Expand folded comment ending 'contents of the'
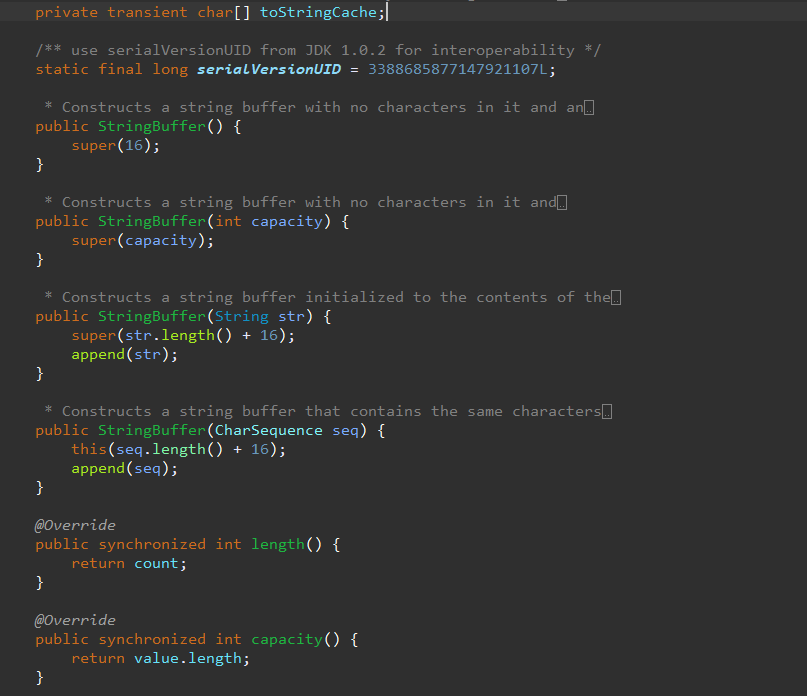The width and height of the screenshot is (807, 696). coord(616,298)
